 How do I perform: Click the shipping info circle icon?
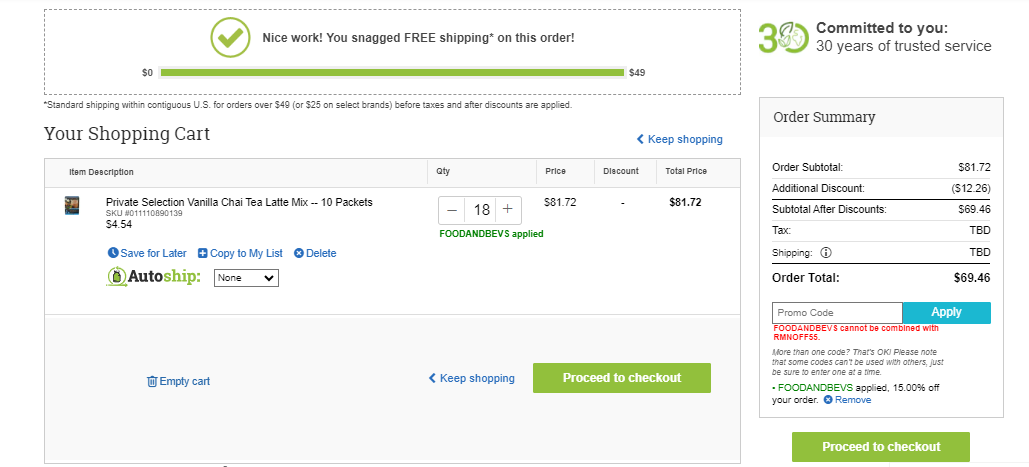point(826,253)
